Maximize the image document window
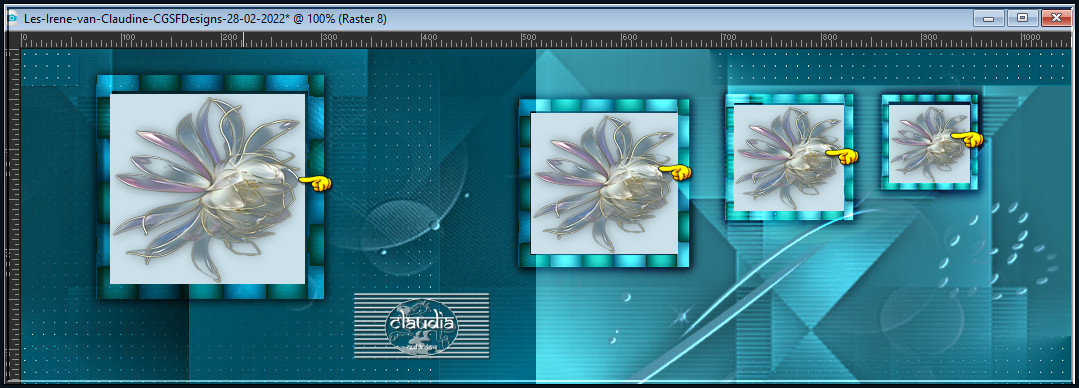Image resolution: width=1079 pixels, height=388 pixels. pyautogui.click(x=1023, y=19)
